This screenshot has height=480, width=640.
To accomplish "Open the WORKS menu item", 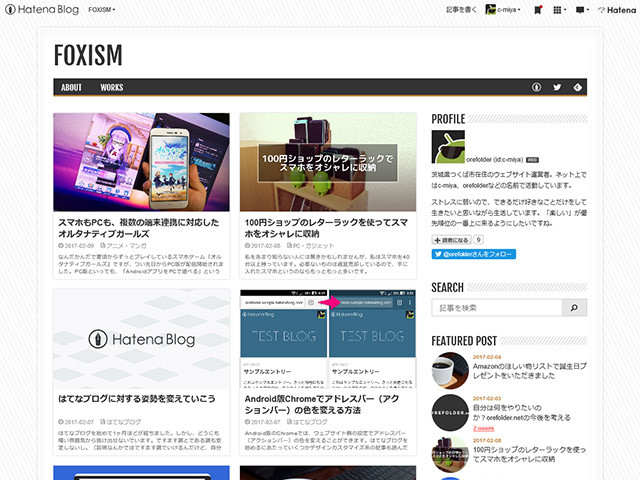I will point(112,87).
